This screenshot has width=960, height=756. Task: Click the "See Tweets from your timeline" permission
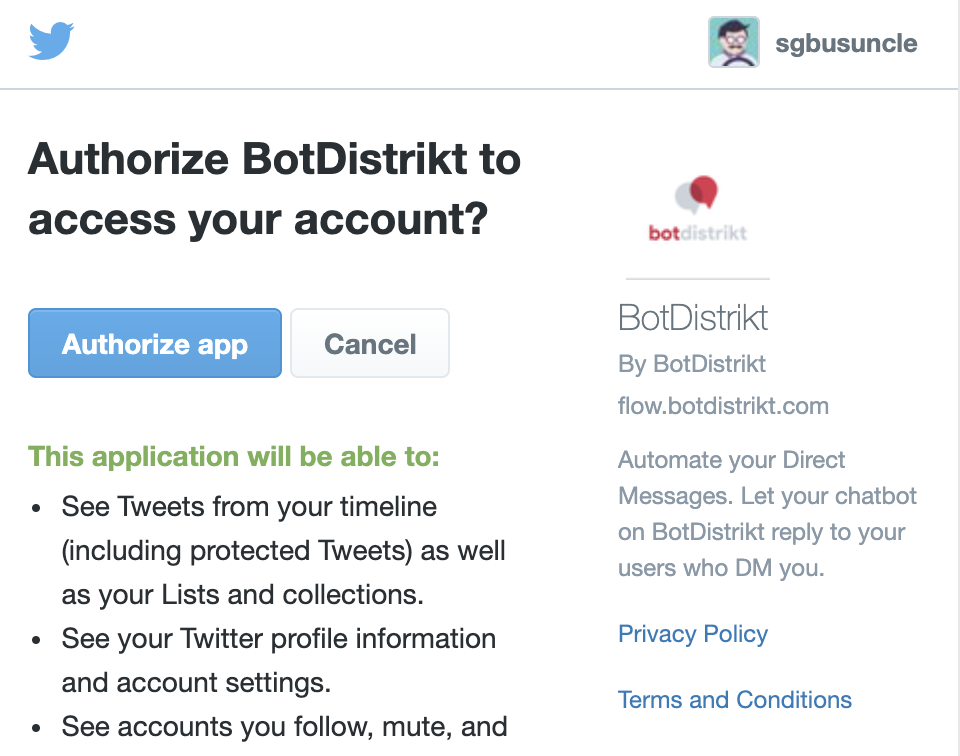[x=249, y=507]
